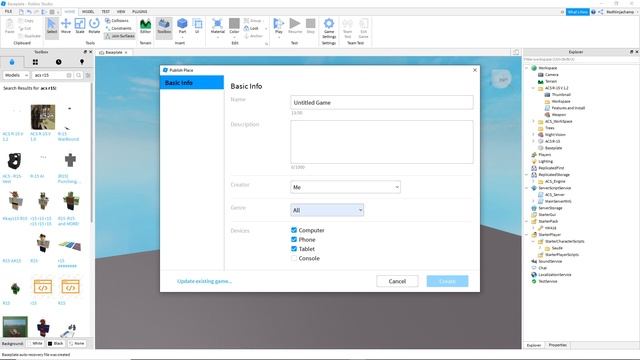Select Basic Info in Publish Place sidebar

tap(192, 82)
